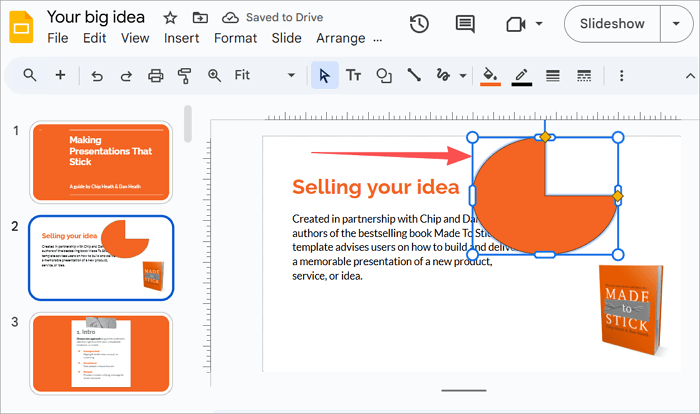Open the Border weight lines icon

(x=553, y=75)
